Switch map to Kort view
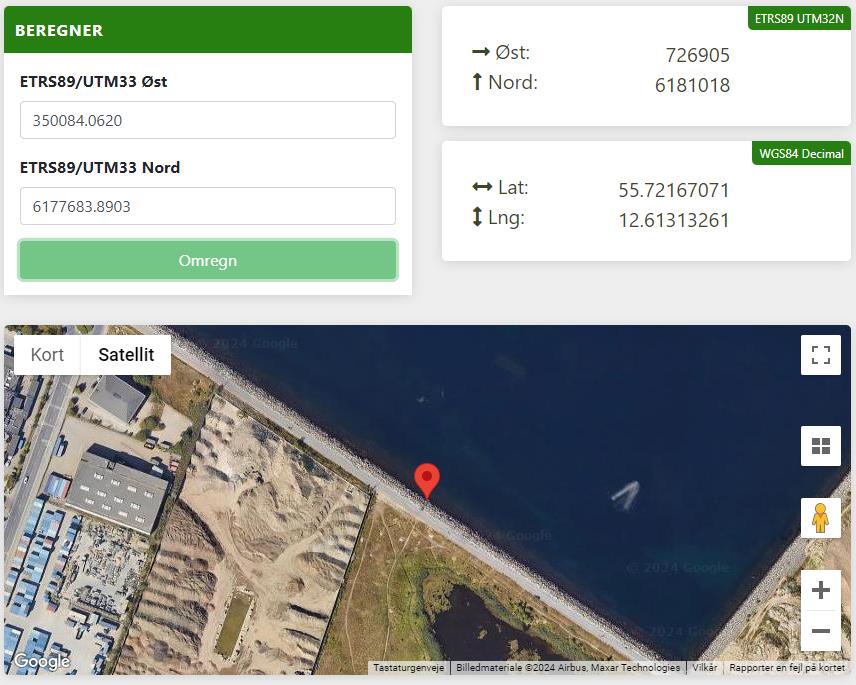 pyautogui.click(x=47, y=355)
